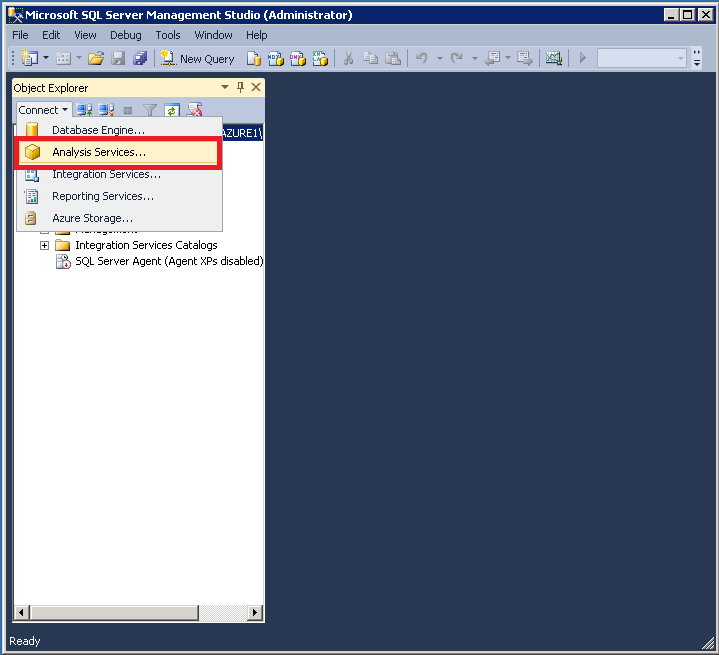719x655 pixels.
Task: Click the Filter funnel icon
Action: click(x=150, y=110)
